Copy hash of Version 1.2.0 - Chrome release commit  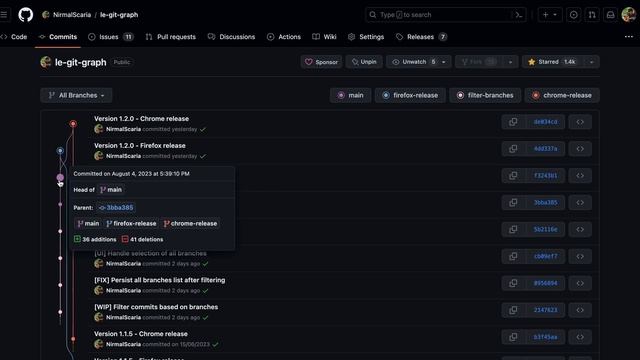(x=513, y=122)
